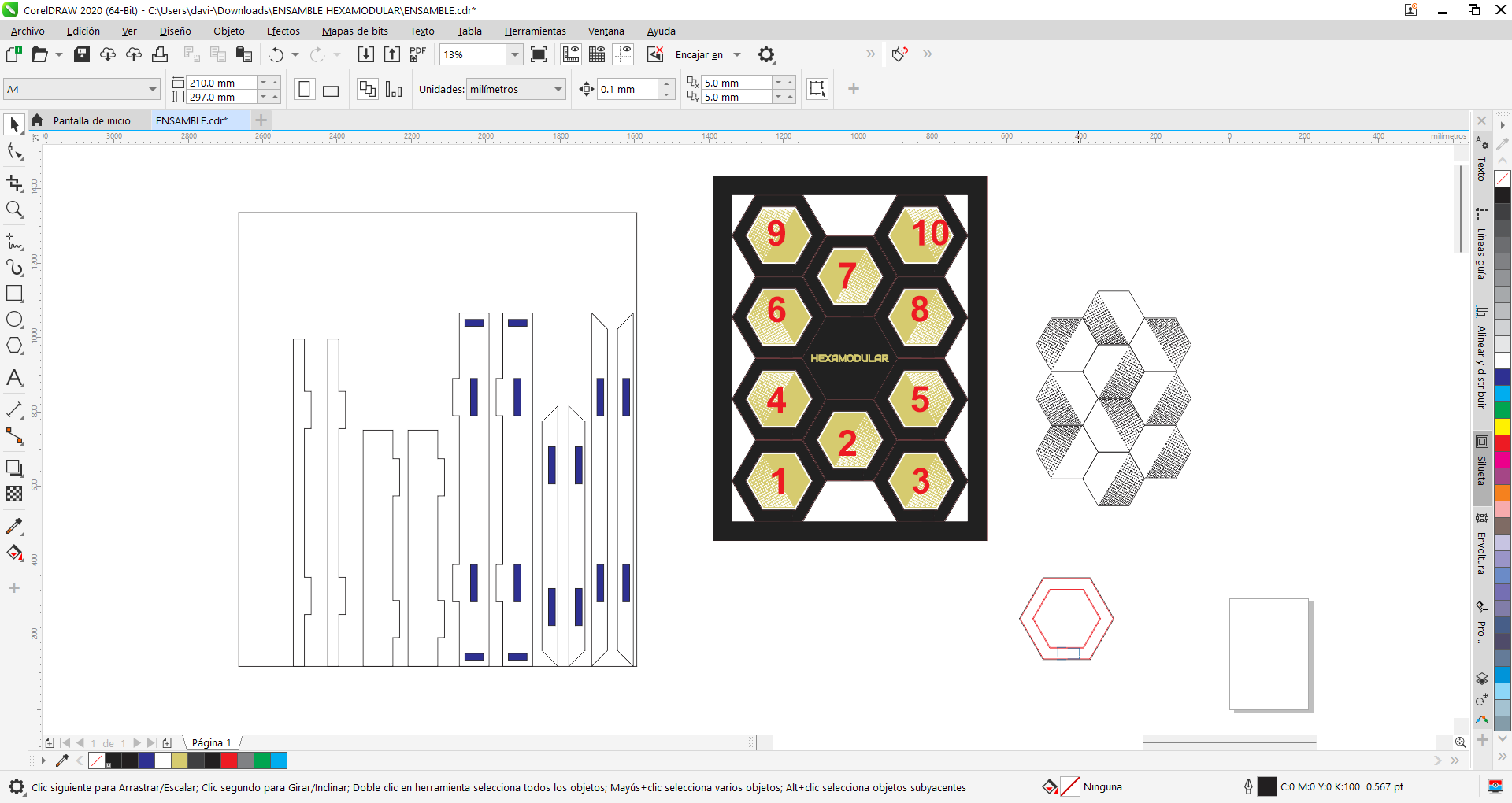Select the Crop tool
The height and width of the screenshot is (803, 1512).
coord(14,183)
